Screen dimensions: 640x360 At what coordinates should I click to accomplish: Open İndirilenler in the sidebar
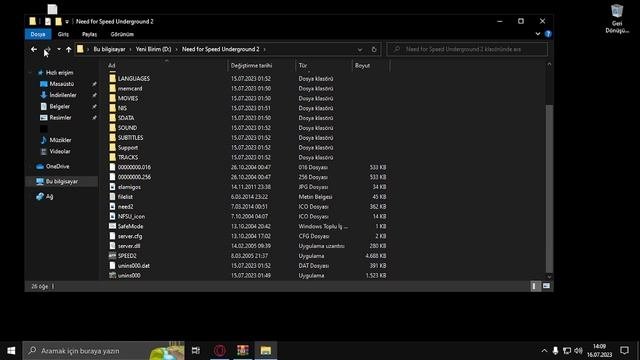[x=63, y=95]
